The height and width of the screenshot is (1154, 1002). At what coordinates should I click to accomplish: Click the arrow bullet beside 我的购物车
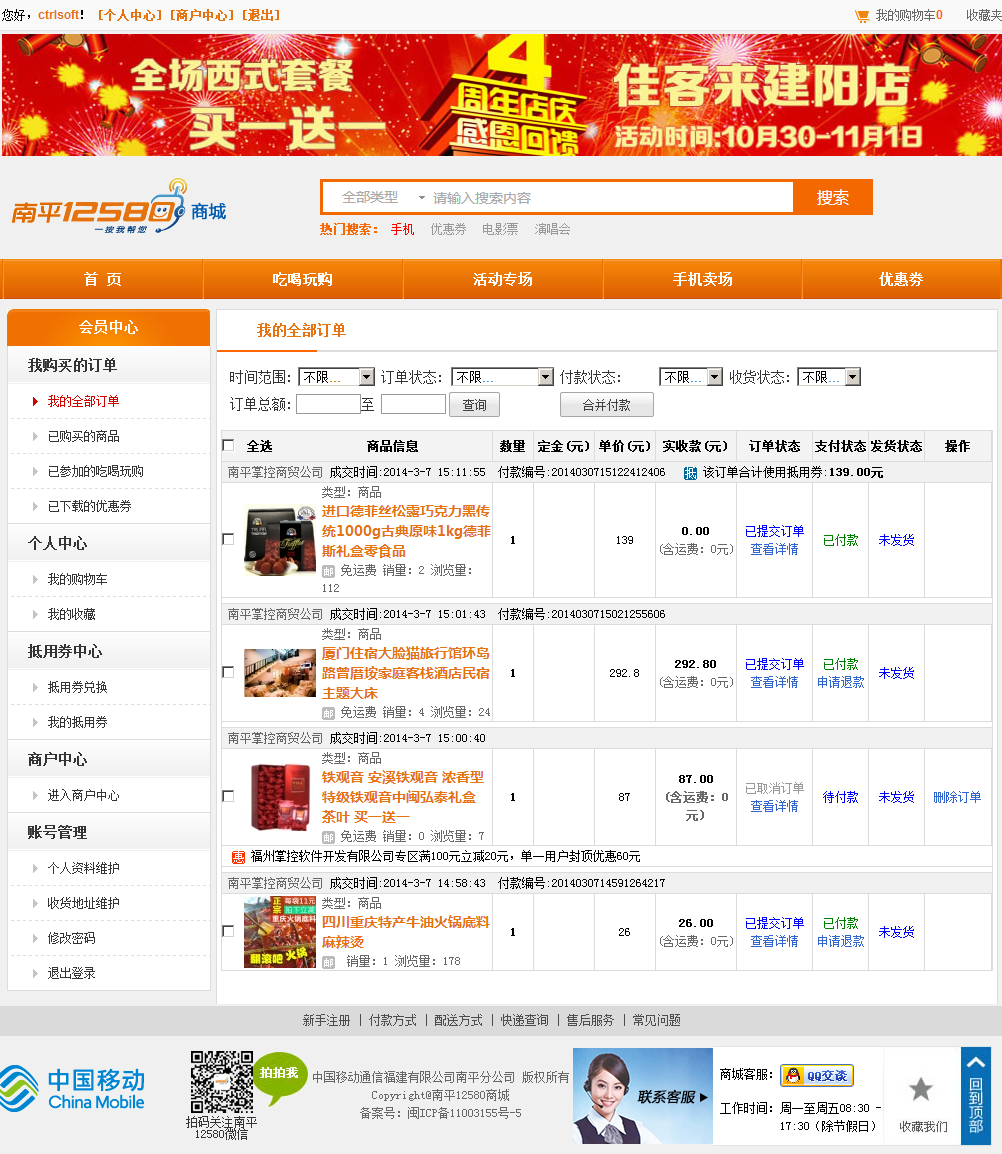click(35, 579)
